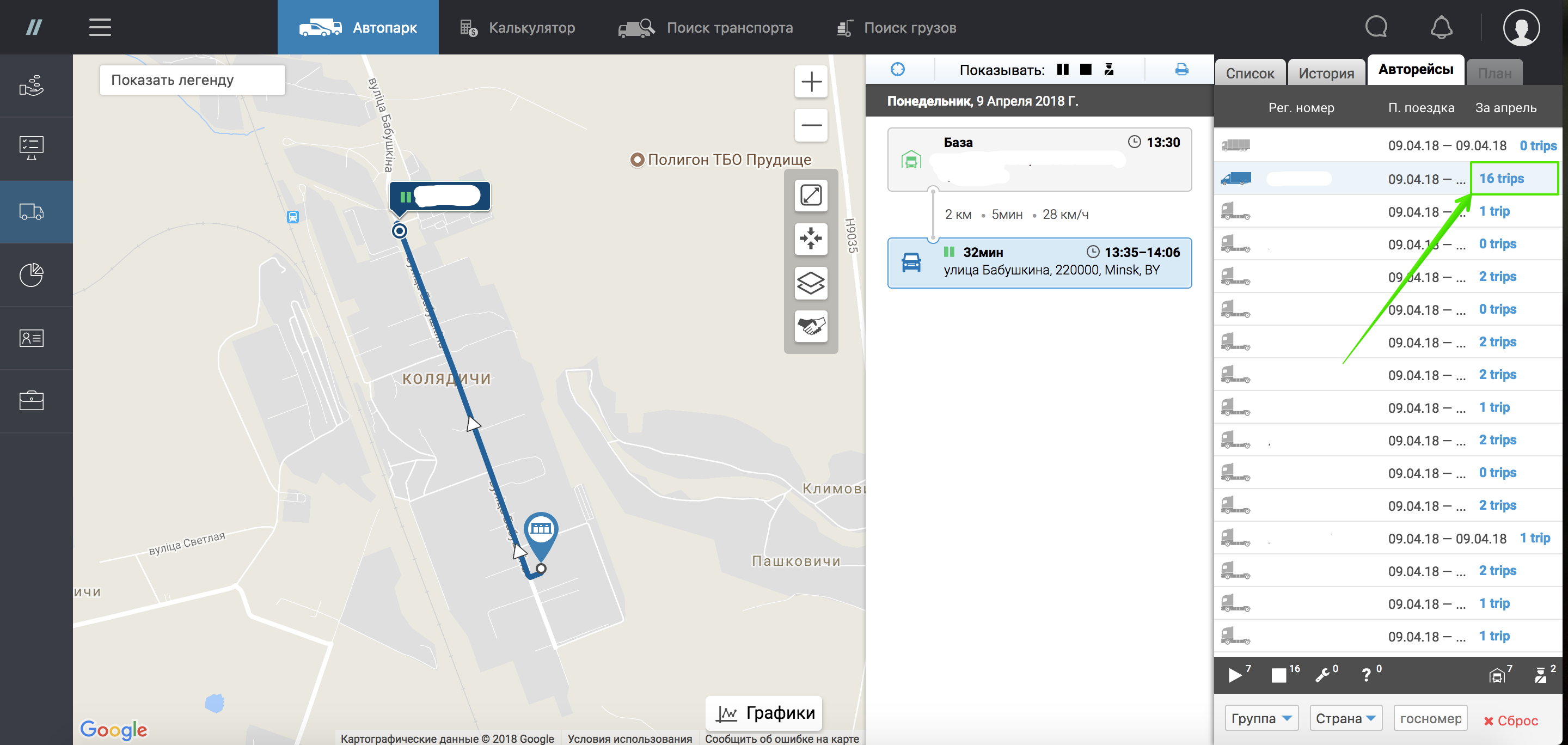The width and height of the screenshot is (1568, 745).
Task: Click the map zoom in plus button
Action: click(811, 82)
